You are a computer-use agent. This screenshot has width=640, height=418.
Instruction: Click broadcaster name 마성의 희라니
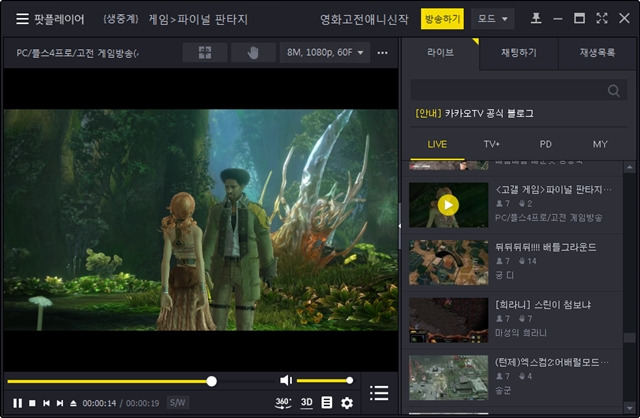[520, 333]
